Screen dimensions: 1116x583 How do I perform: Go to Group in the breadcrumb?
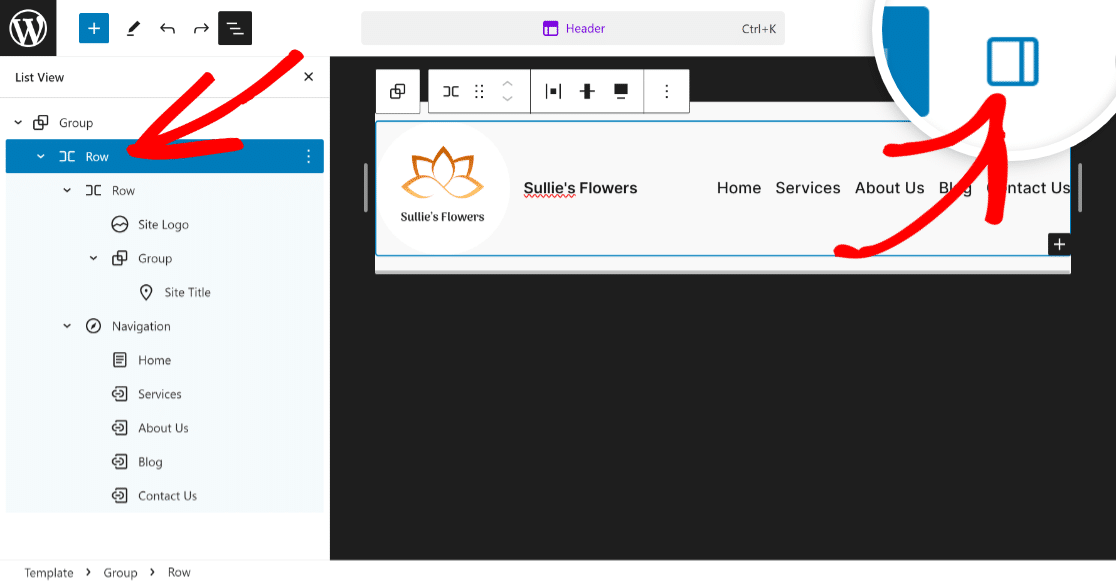click(x=120, y=572)
